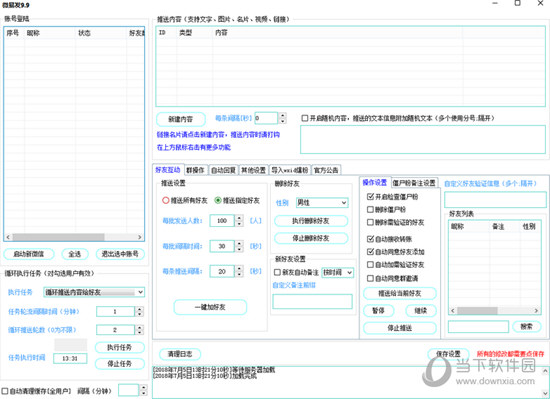The image size is (550, 399).
Task: Click the 状态 column header in account list
Action: [101, 33]
